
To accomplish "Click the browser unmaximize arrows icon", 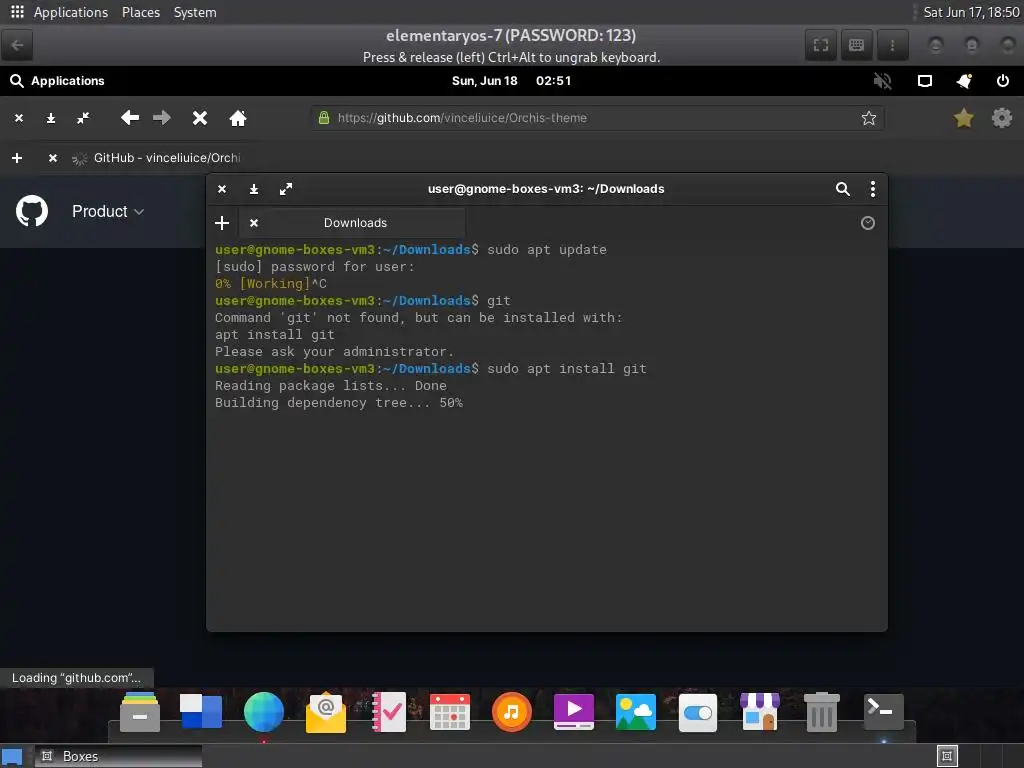I will point(83,118).
